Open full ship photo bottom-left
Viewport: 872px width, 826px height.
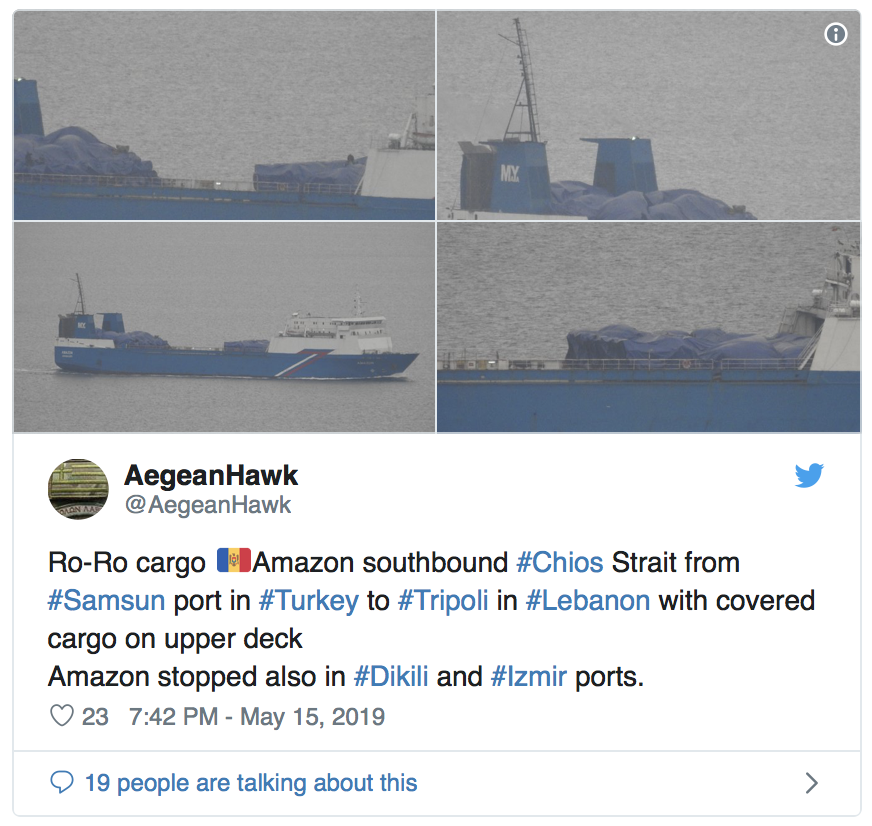(224, 327)
